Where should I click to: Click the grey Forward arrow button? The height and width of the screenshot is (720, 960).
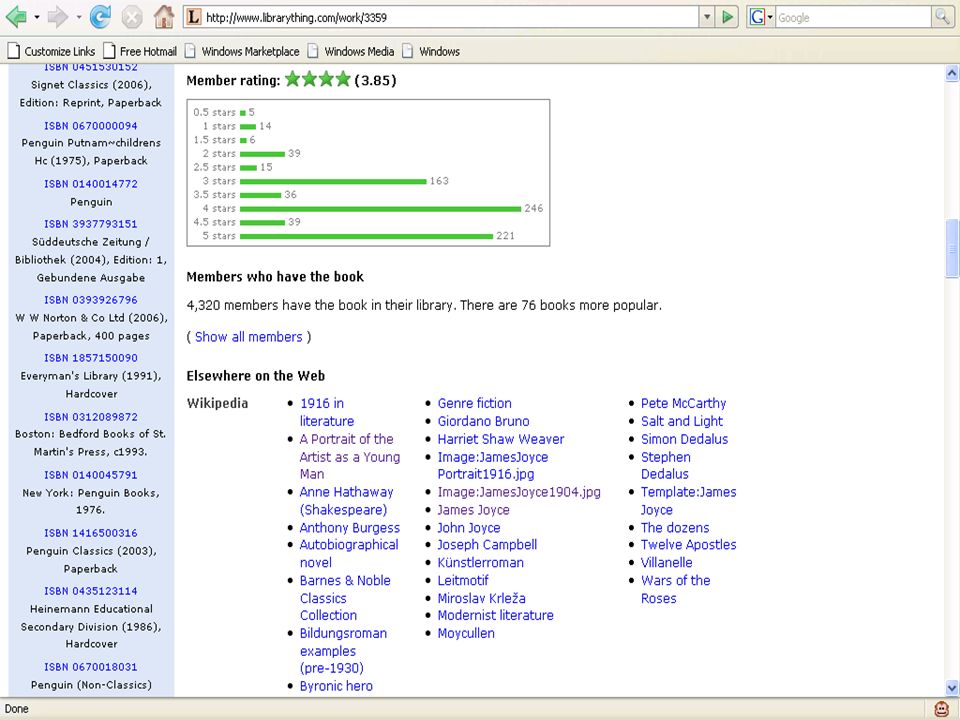[58, 17]
